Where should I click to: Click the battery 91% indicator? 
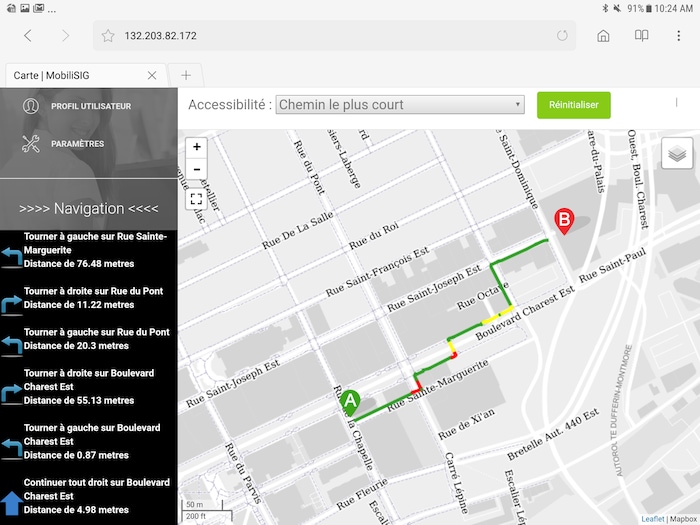pyautogui.click(x=639, y=8)
